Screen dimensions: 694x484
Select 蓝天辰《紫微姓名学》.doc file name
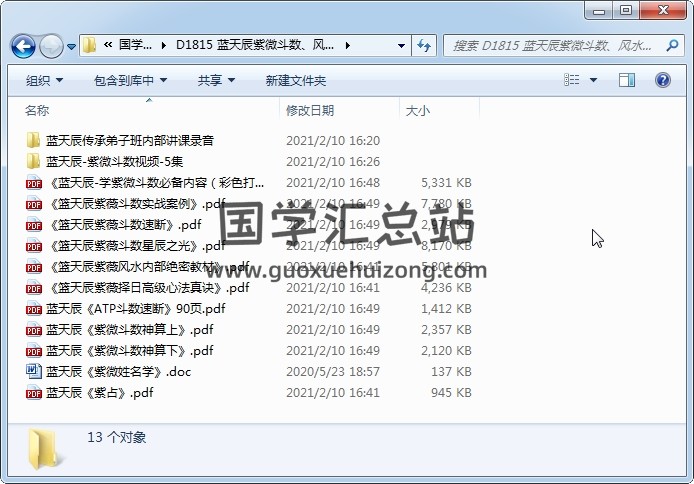click(118, 372)
